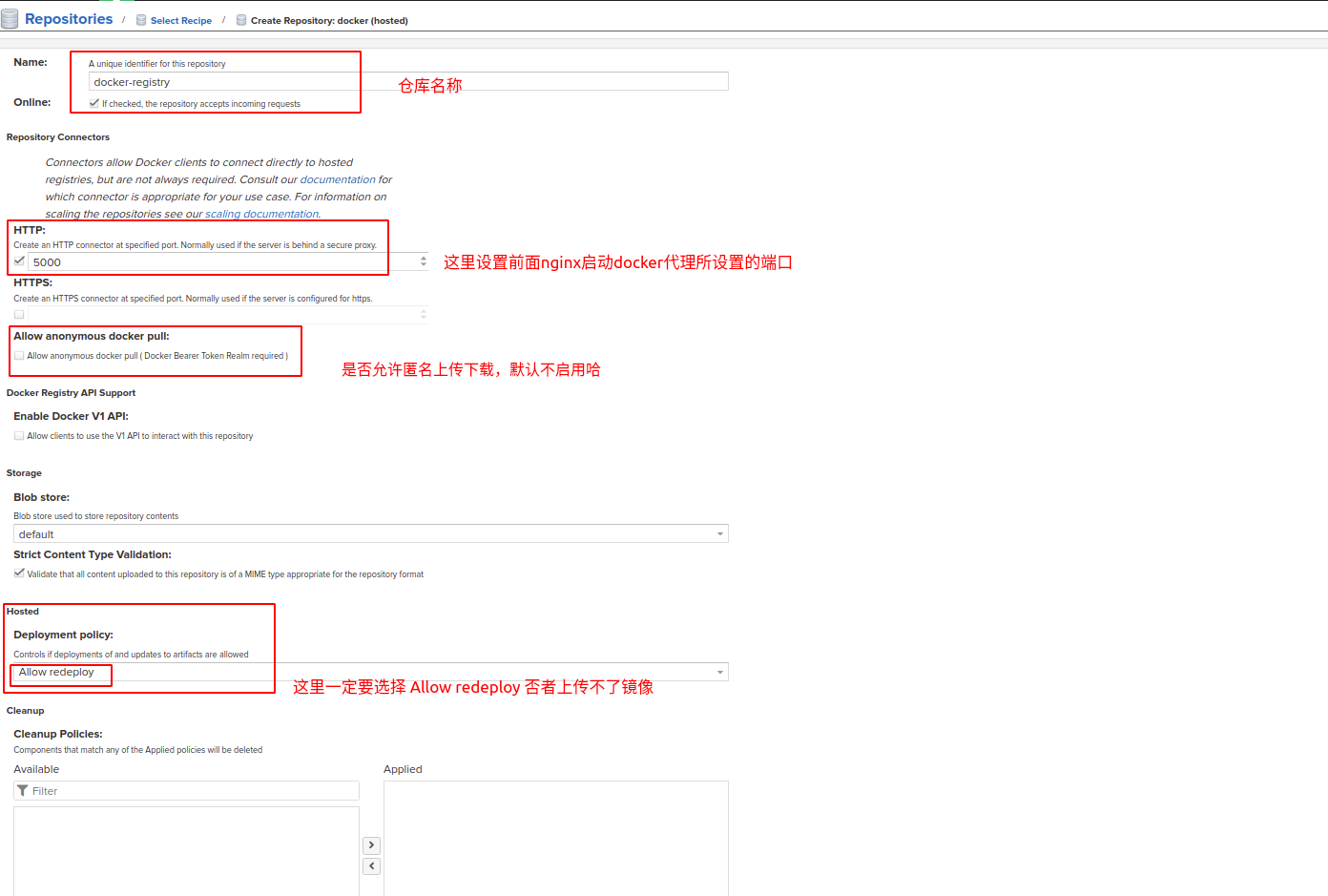Toggle Strict Content Type Validation checkbox
This screenshot has width=1328, height=896.
tap(19, 573)
